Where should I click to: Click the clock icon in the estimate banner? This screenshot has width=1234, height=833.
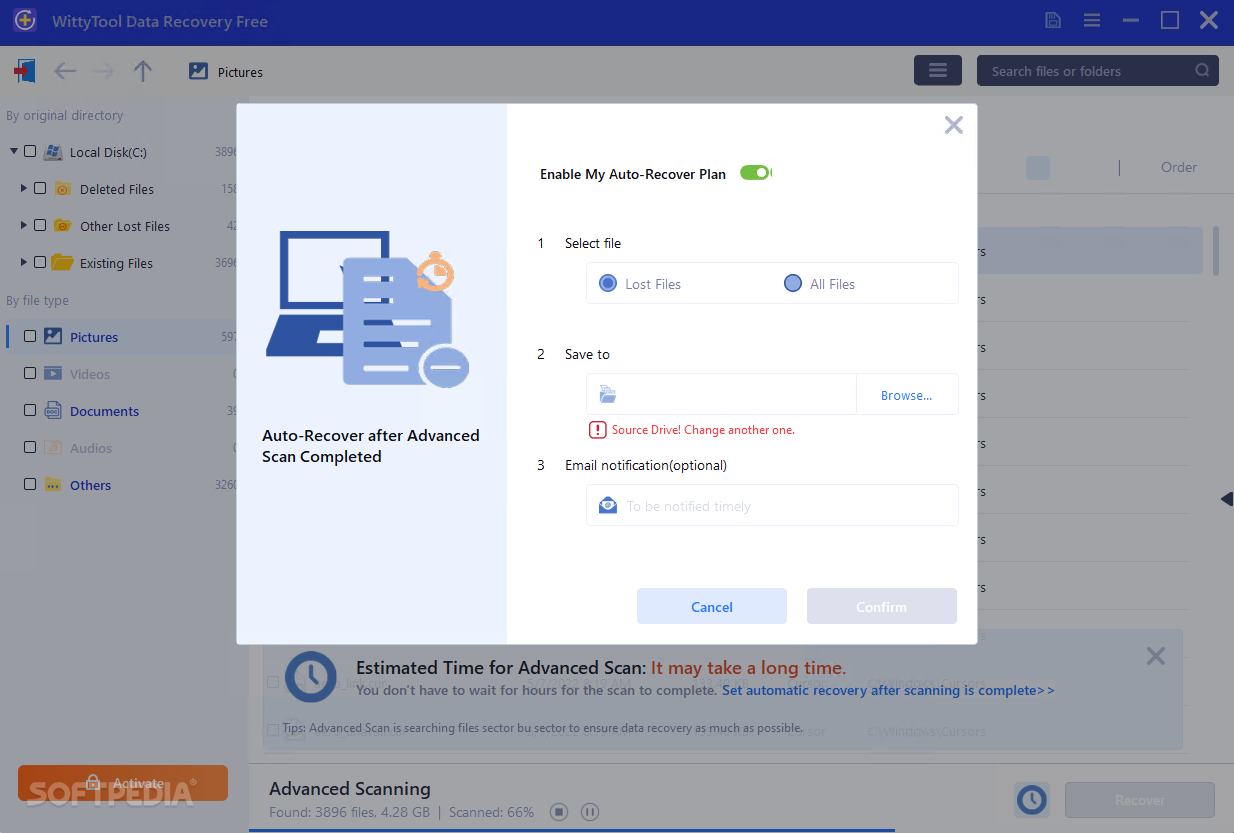311,676
